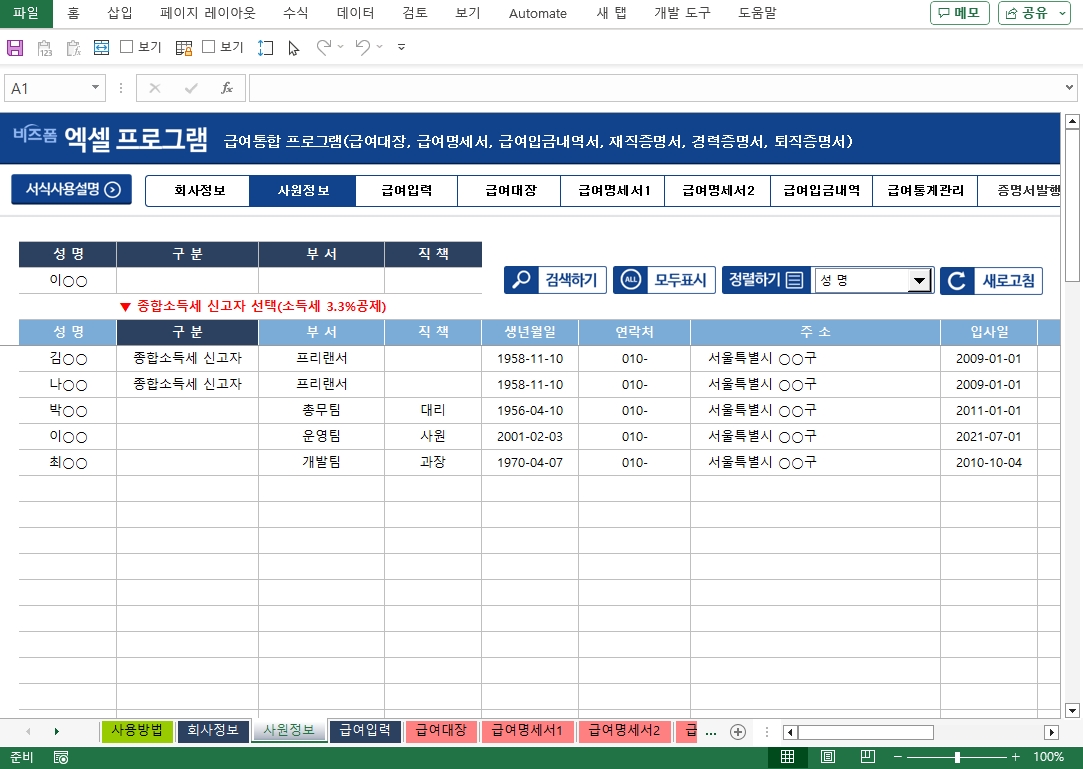The image size is (1083, 769).
Task: Toggle the first 보기 checkbox
Action: [127, 47]
